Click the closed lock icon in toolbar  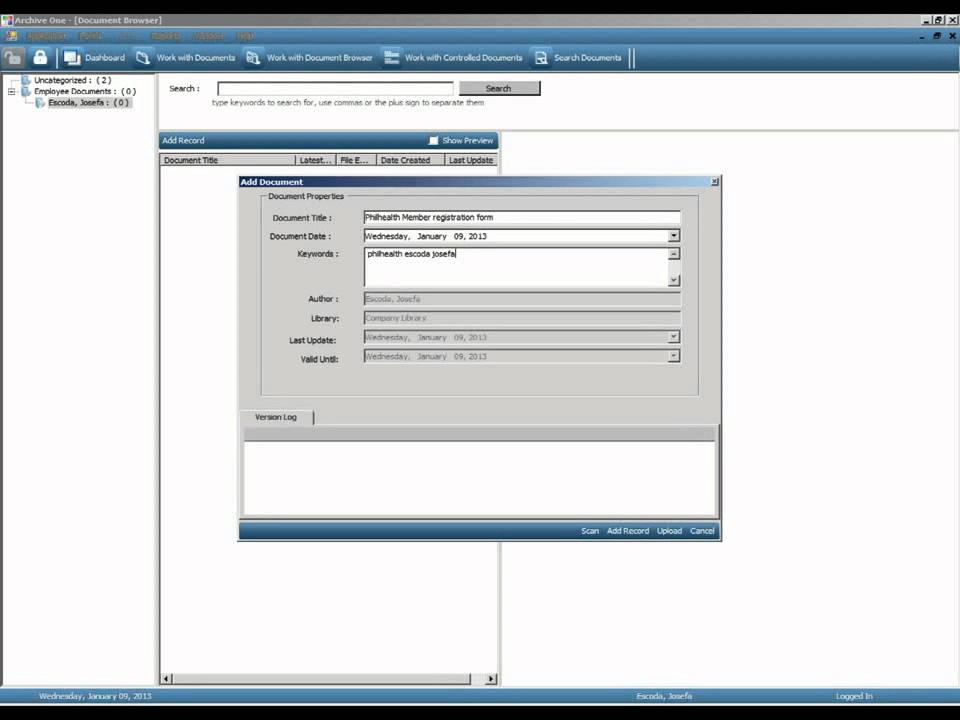[40, 58]
